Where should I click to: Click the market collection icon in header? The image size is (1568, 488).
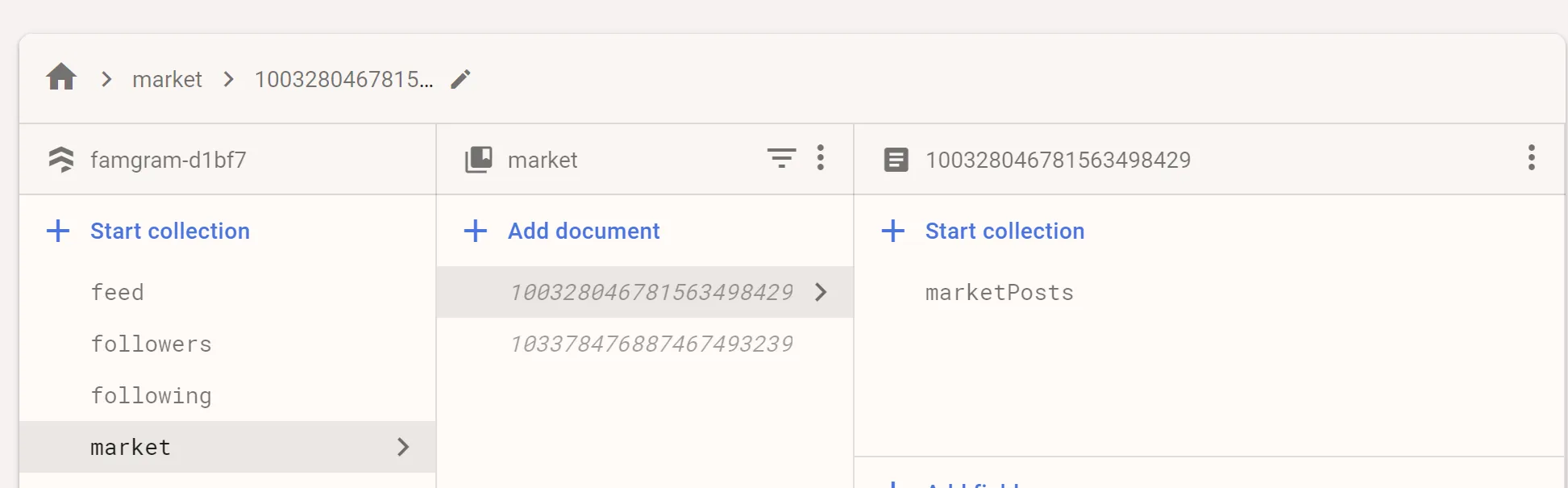coord(478,160)
